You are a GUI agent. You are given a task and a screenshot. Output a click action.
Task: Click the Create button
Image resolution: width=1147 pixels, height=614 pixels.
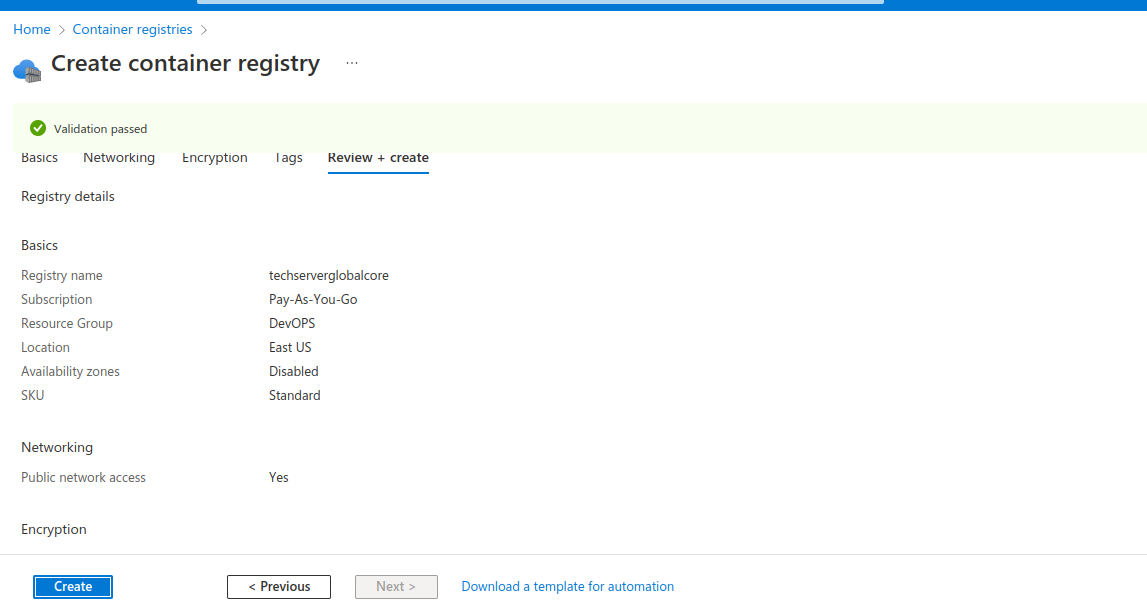coord(73,586)
